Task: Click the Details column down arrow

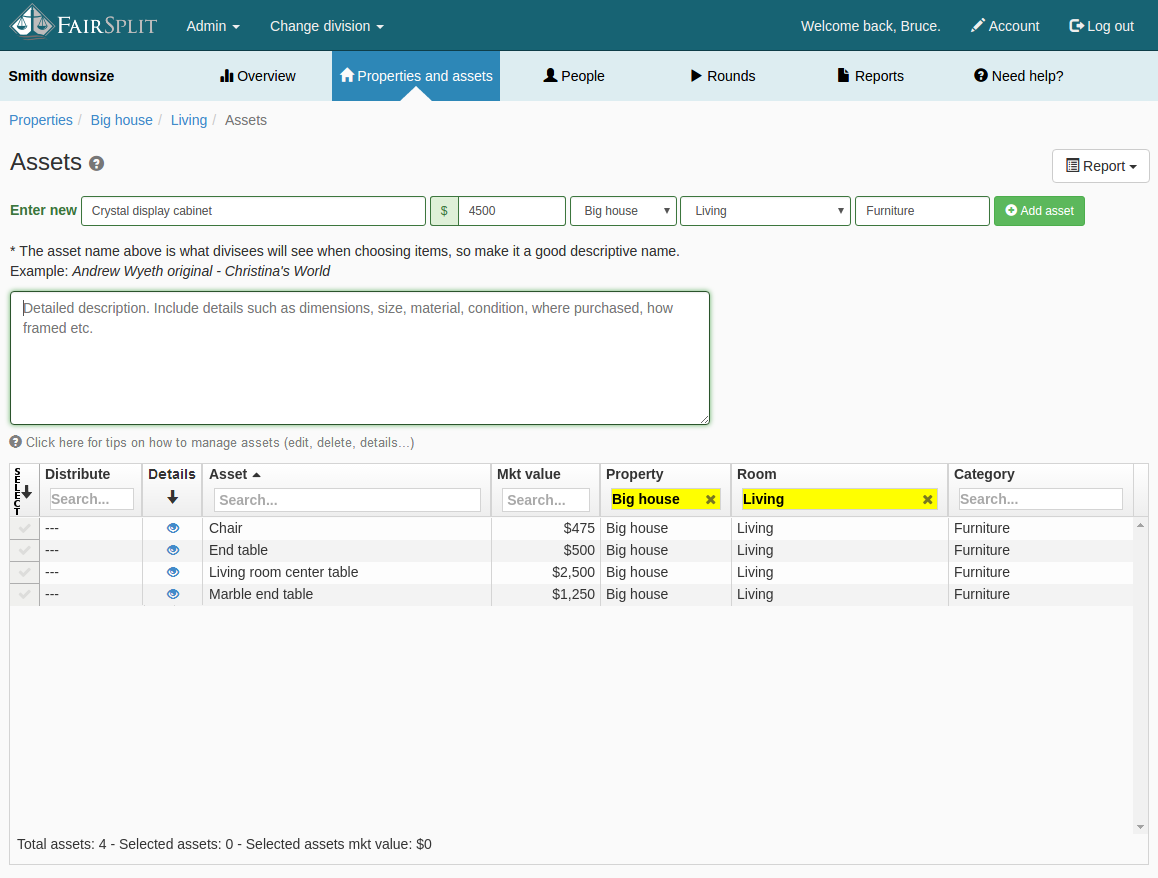Action: [x=172, y=497]
